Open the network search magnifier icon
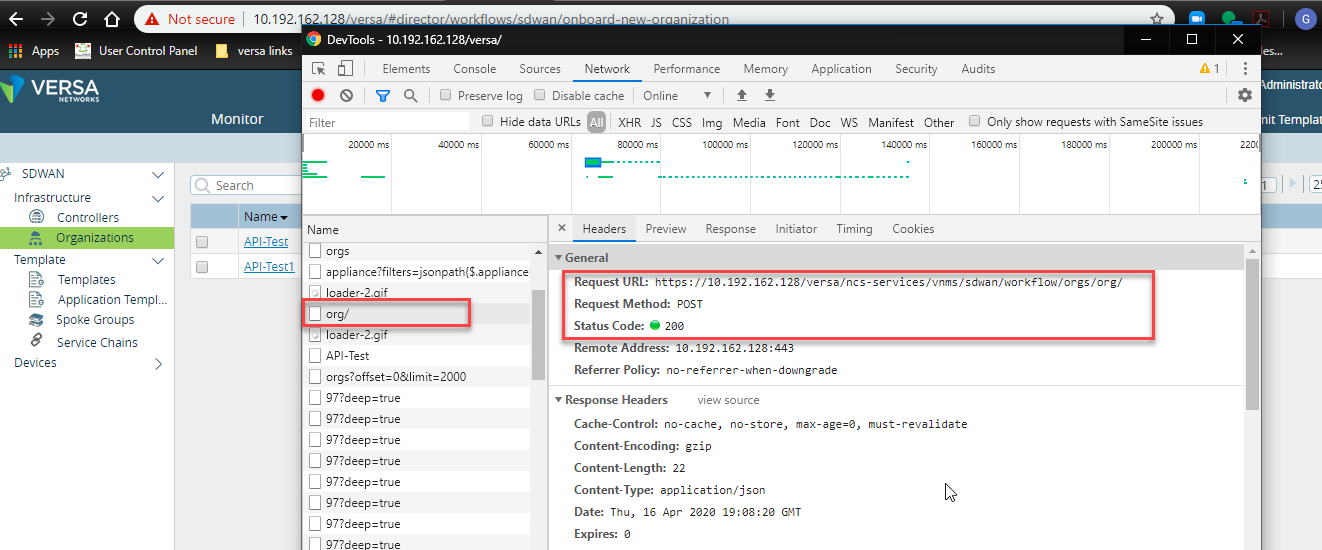The height and width of the screenshot is (550, 1322). (410, 96)
